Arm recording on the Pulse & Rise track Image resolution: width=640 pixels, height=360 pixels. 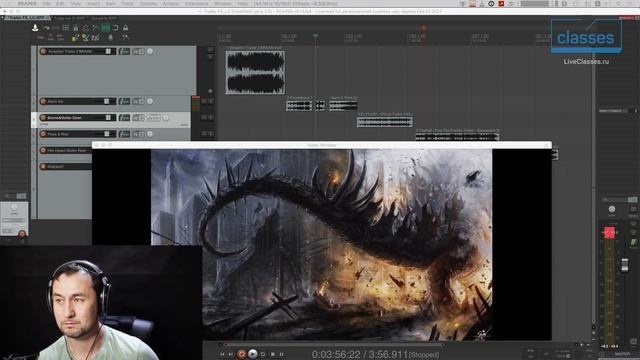click(x=43, y=134)
